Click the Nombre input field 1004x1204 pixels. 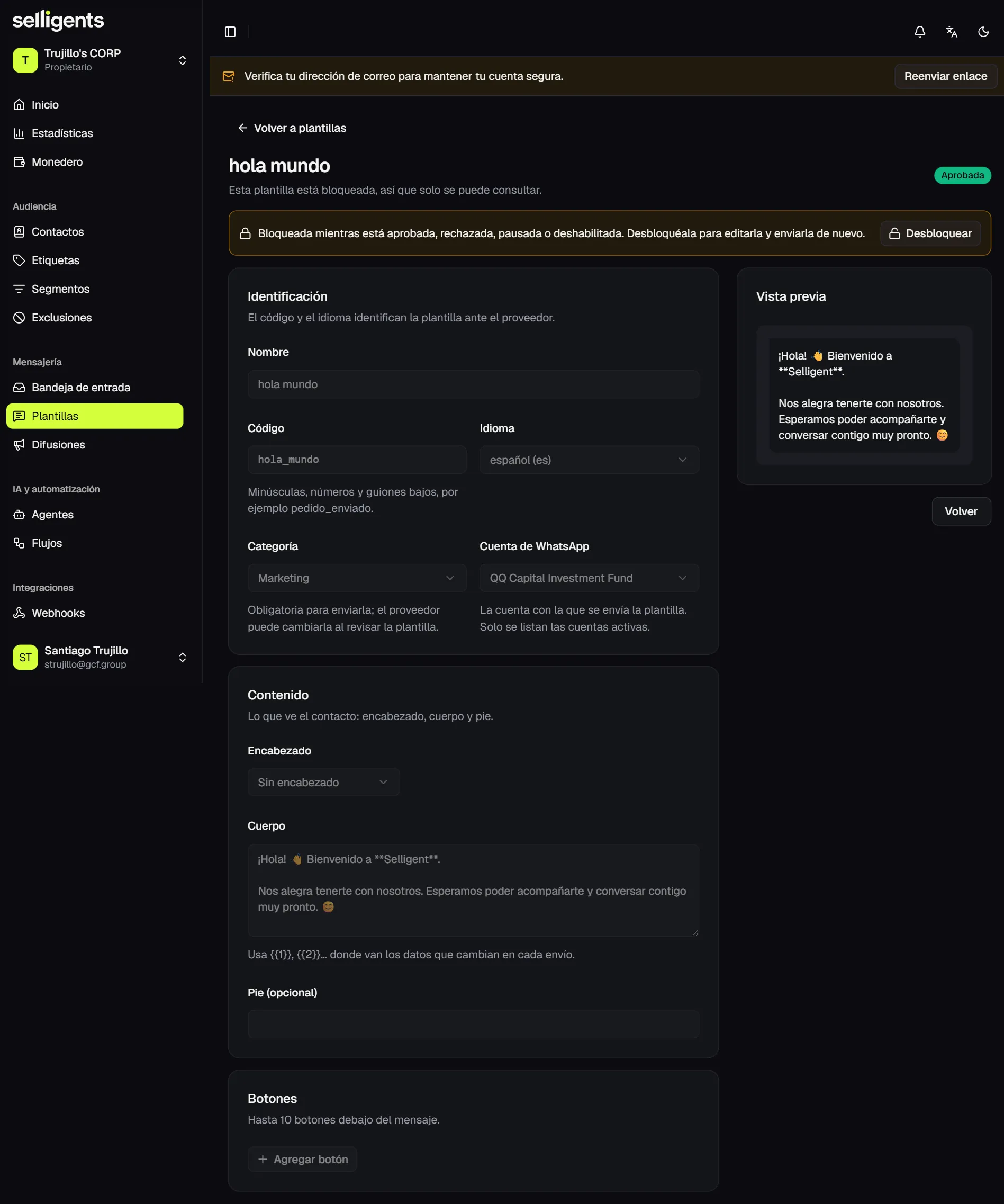pos(473,384)
